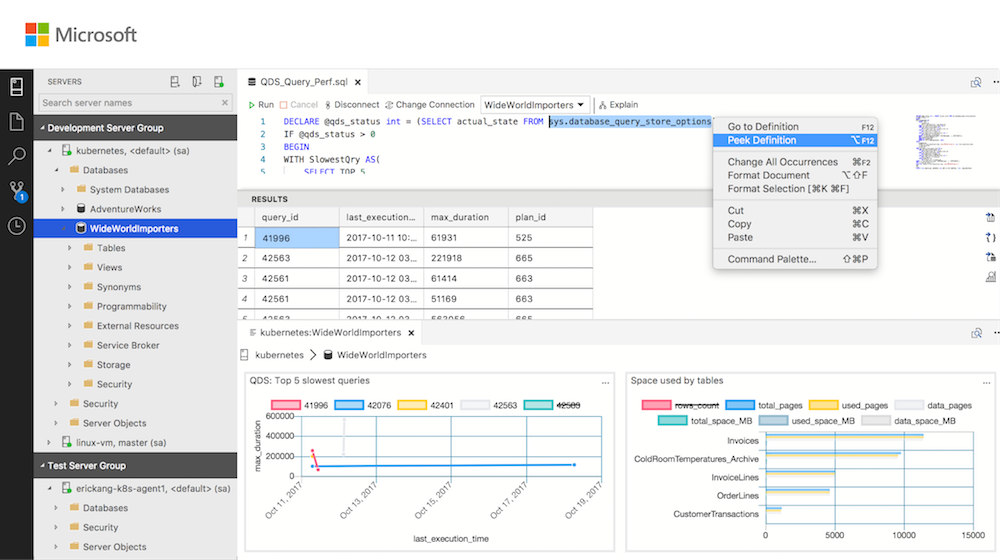This screenshot has width=1000, height=560.
Task: Toggle the 42076 legend swatch
Action: click(349, 405)
